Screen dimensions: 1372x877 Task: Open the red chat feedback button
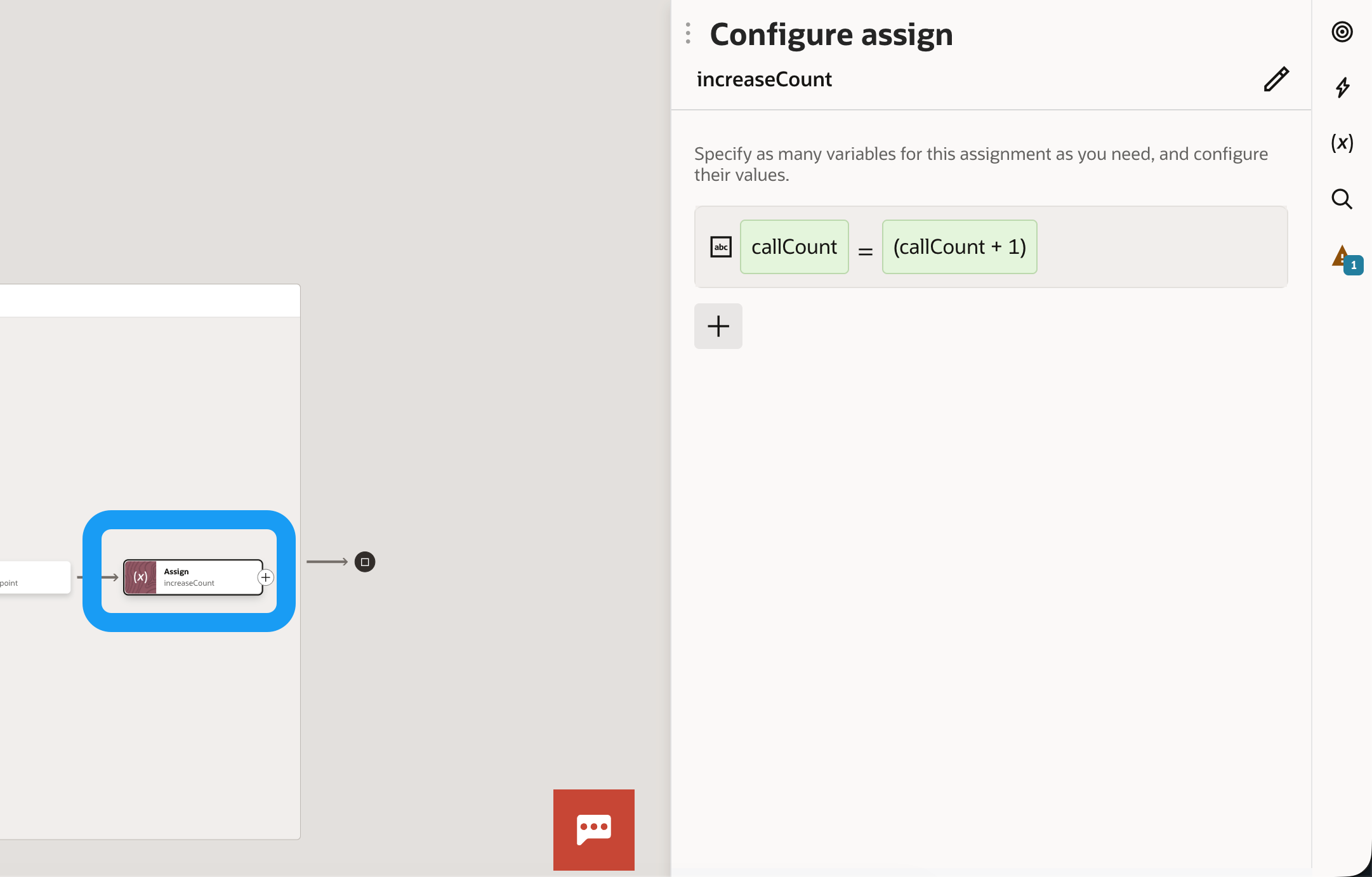point(593,829)
